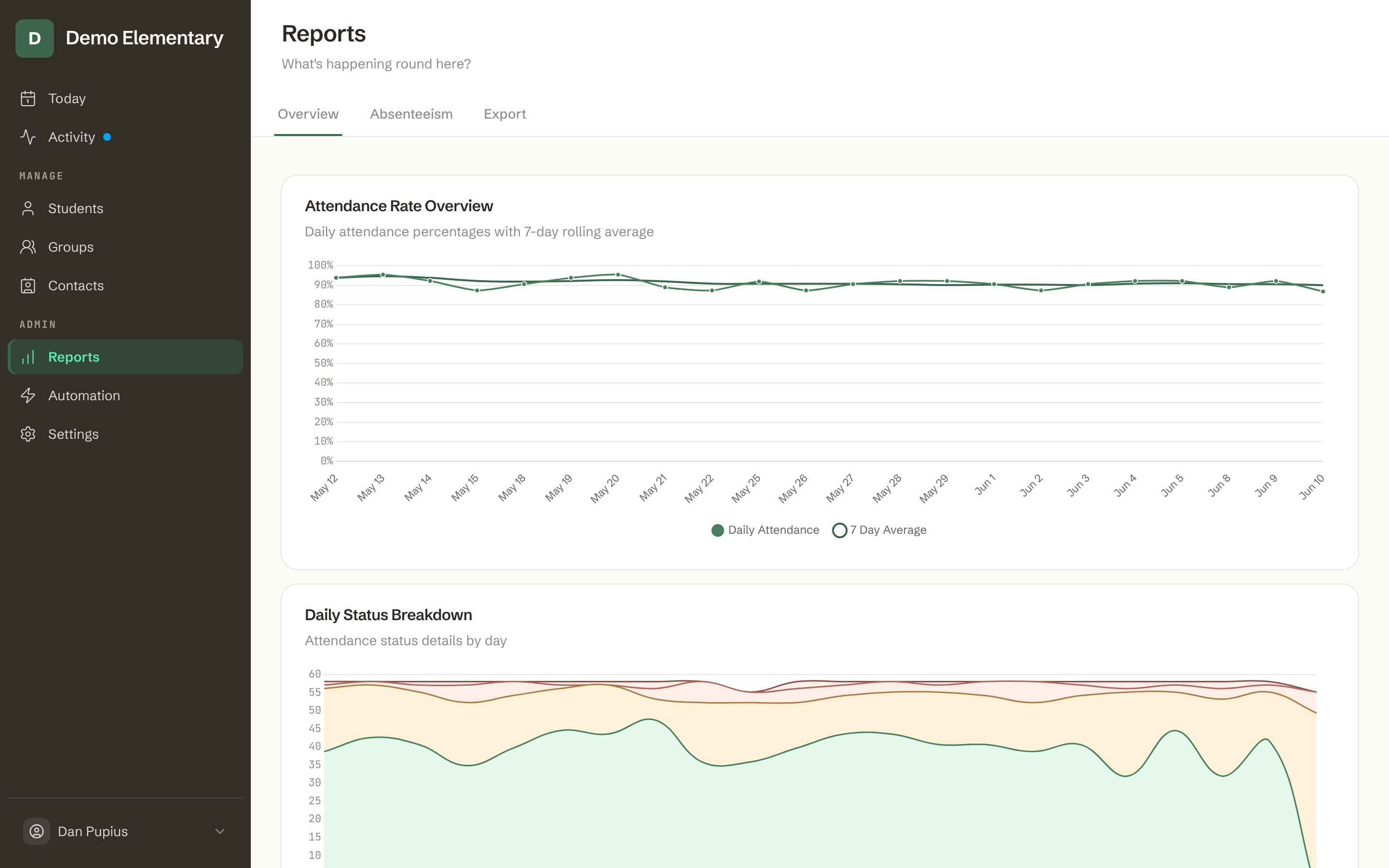
Task: Select the Overview tab
Action: click(308, 114)
